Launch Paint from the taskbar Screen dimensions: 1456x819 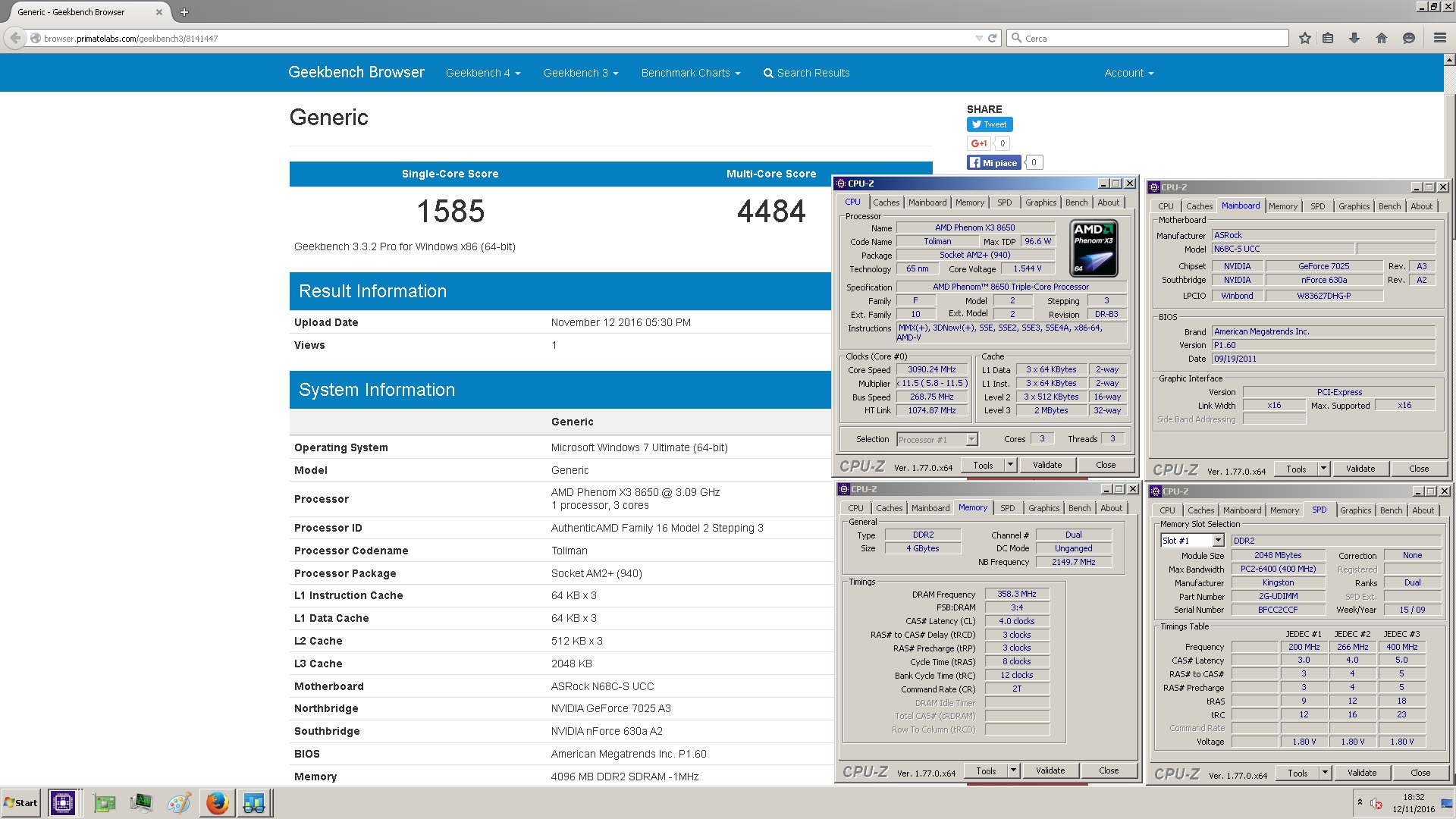tap(179, 803)
